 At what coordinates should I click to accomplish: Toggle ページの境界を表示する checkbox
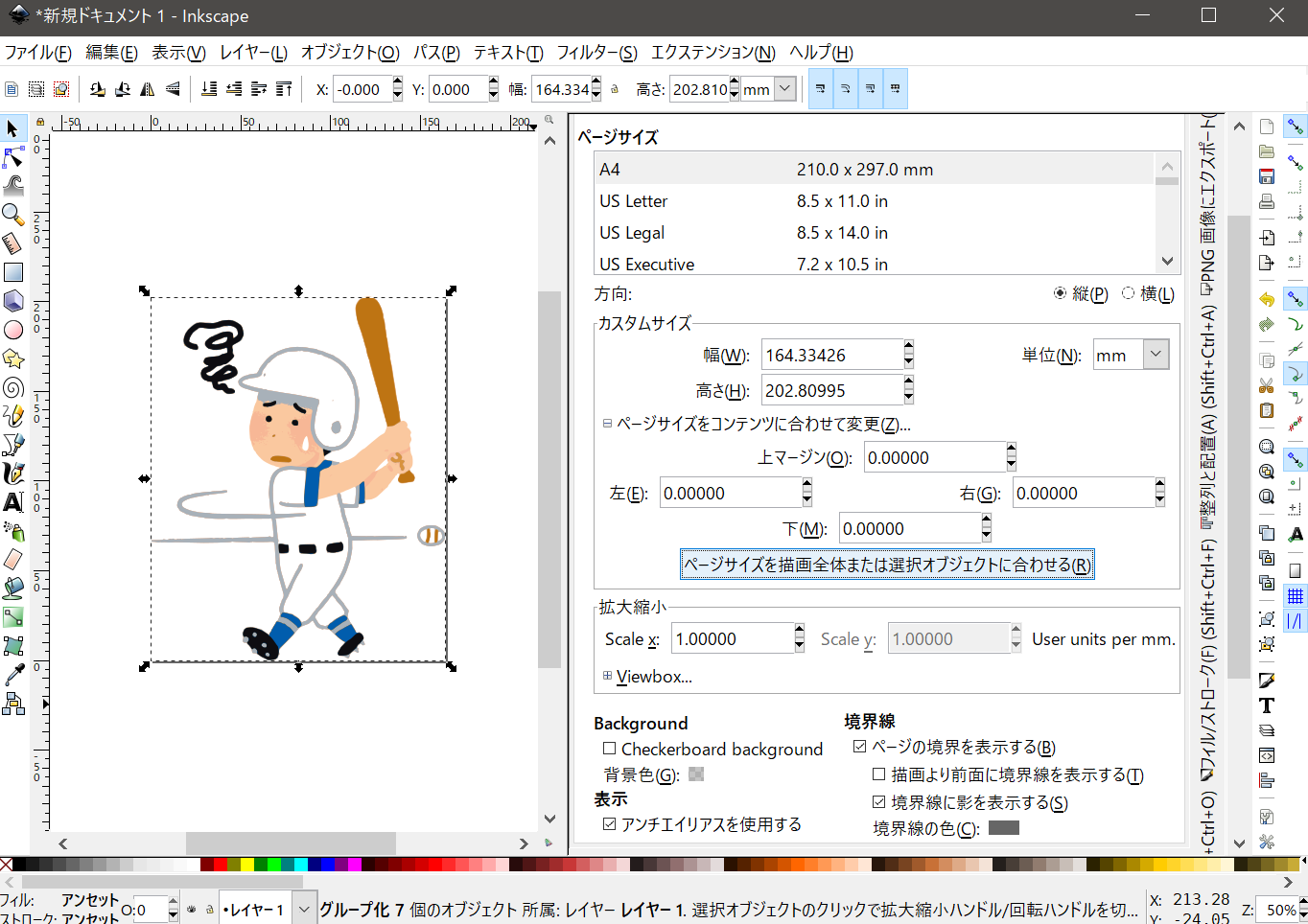coord(859,747)
